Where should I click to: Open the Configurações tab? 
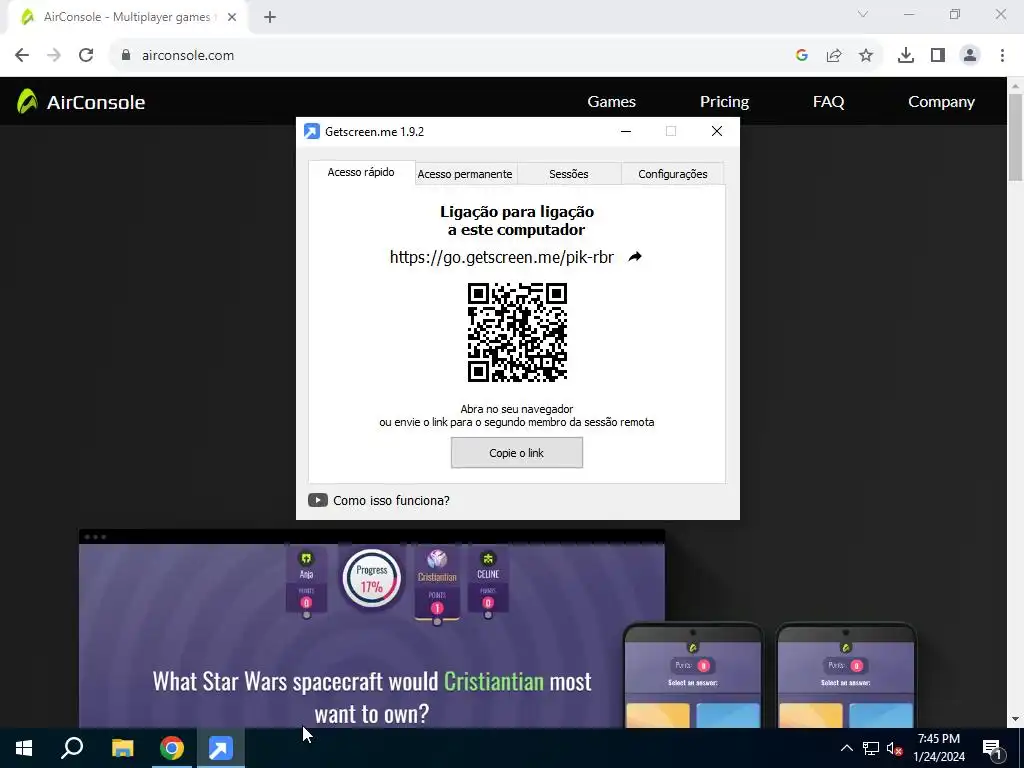673,174
